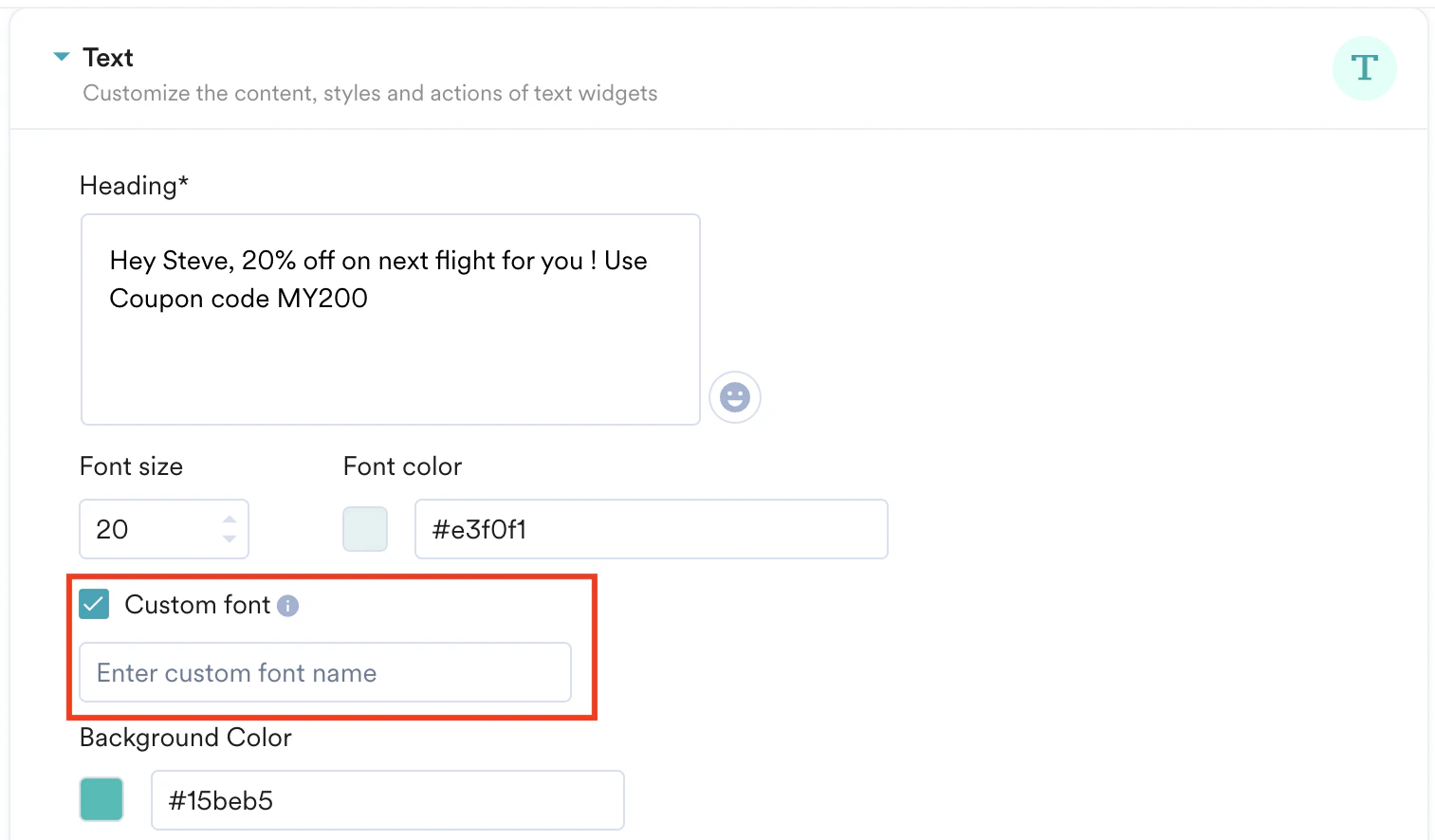The width and height of the screenshot is (1435, 840).
Task: Click the Heading text area
Action: click(390, 319)
